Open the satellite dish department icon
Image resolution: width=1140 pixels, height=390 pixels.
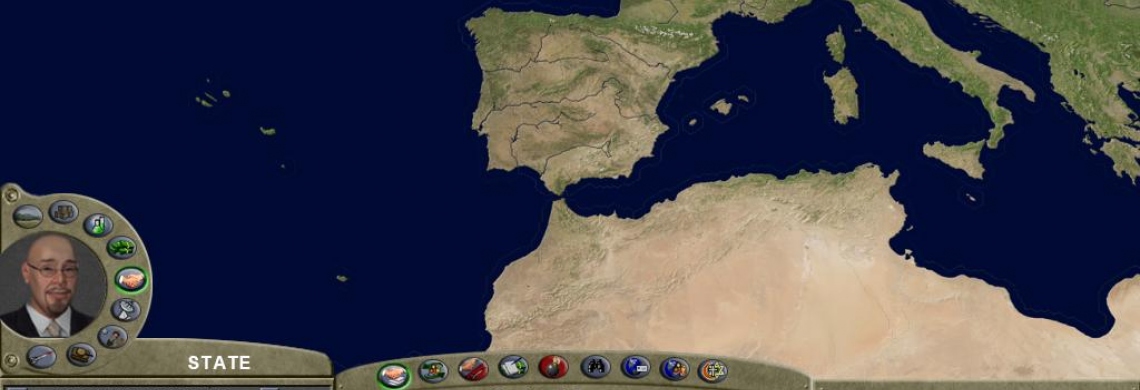(126, 310)
